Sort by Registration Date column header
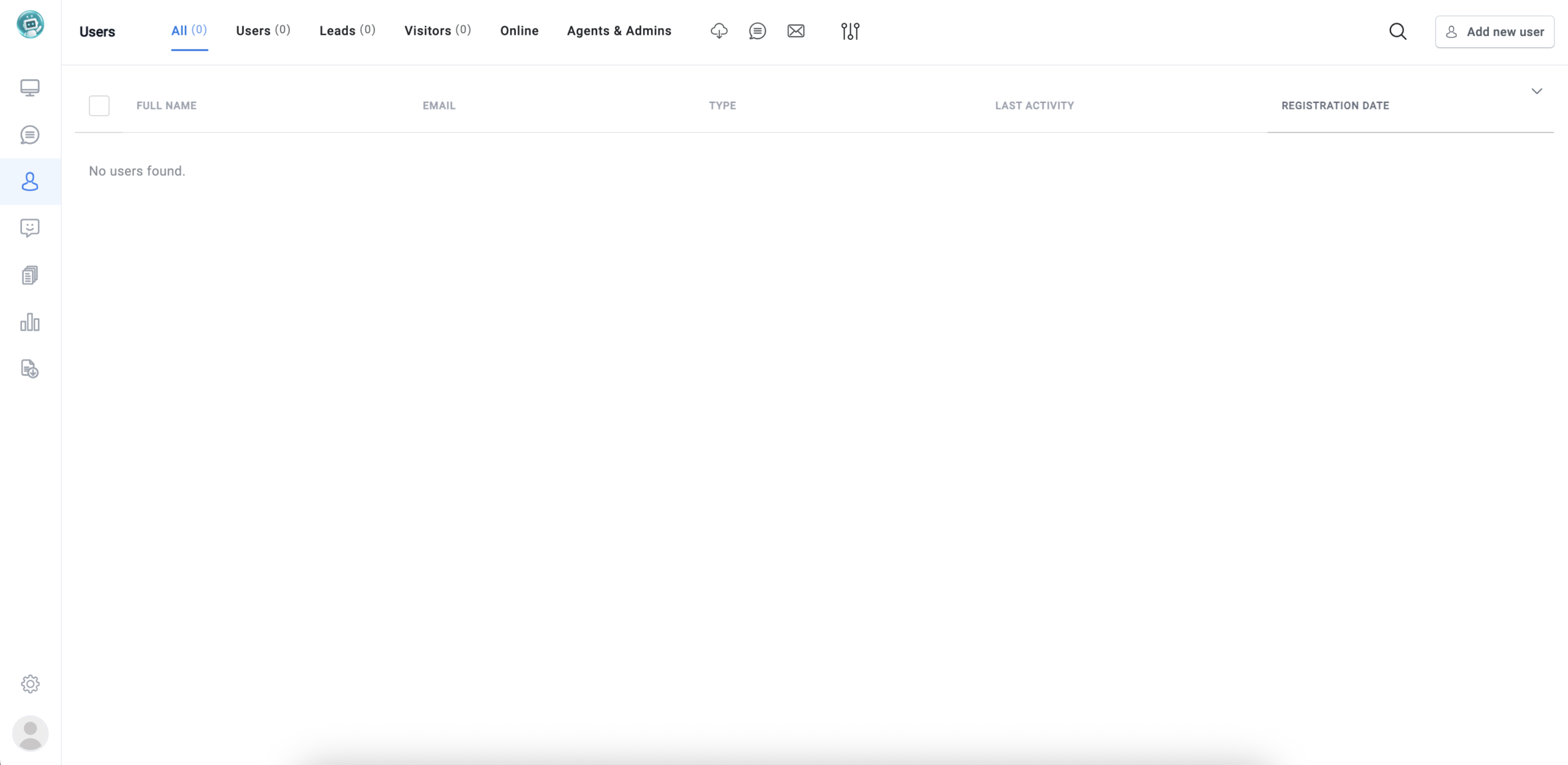Screen dimensions: 1568x765 tap(1335, 105)
